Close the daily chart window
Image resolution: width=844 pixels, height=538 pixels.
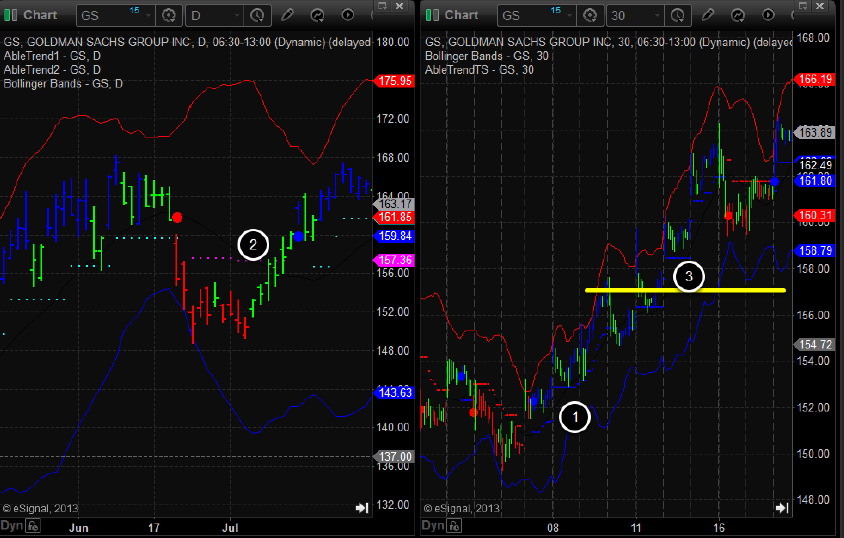(x=399, y=6)
